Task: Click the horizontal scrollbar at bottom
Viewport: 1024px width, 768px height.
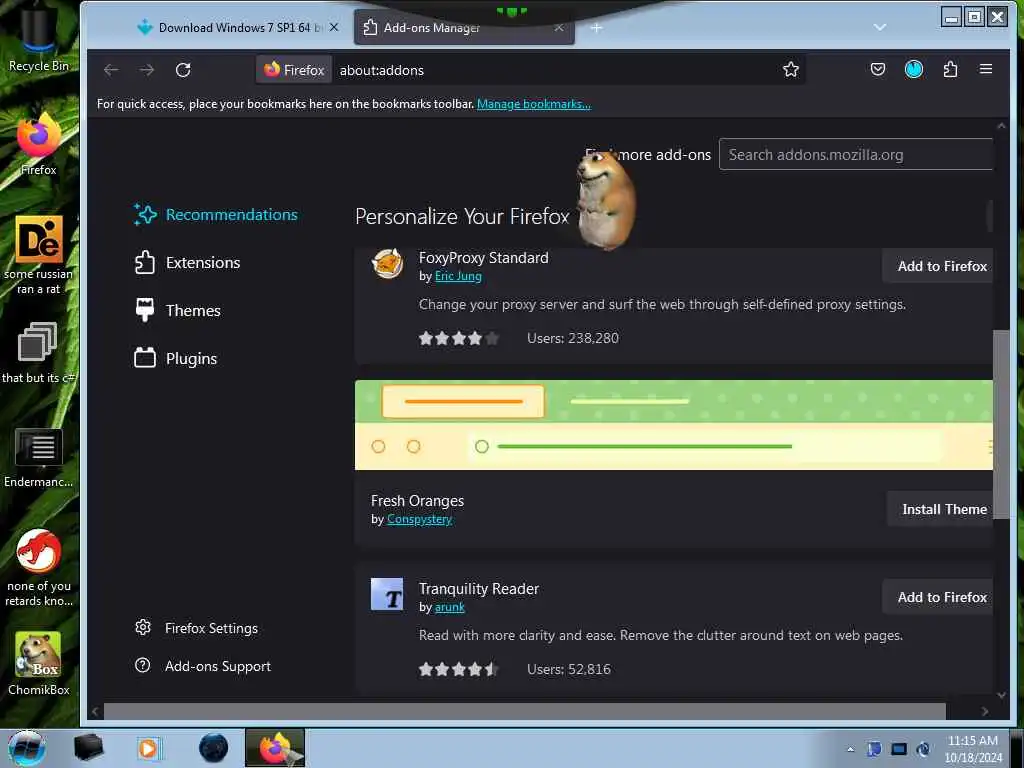Action: 524,711
